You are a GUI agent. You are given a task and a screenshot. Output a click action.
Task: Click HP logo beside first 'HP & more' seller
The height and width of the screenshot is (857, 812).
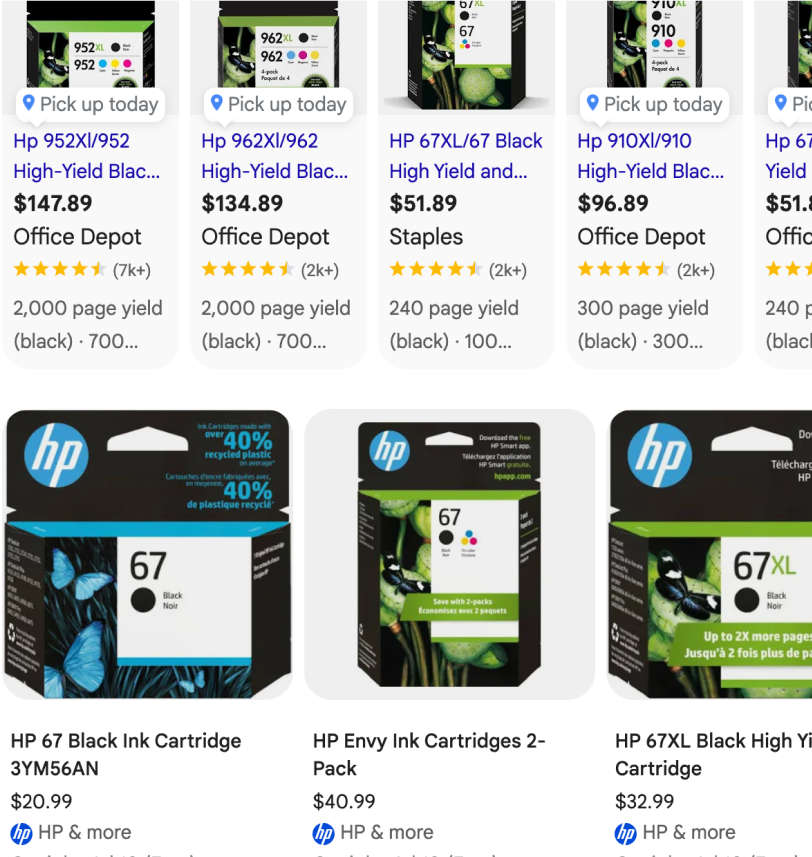(x=21, y=833)
